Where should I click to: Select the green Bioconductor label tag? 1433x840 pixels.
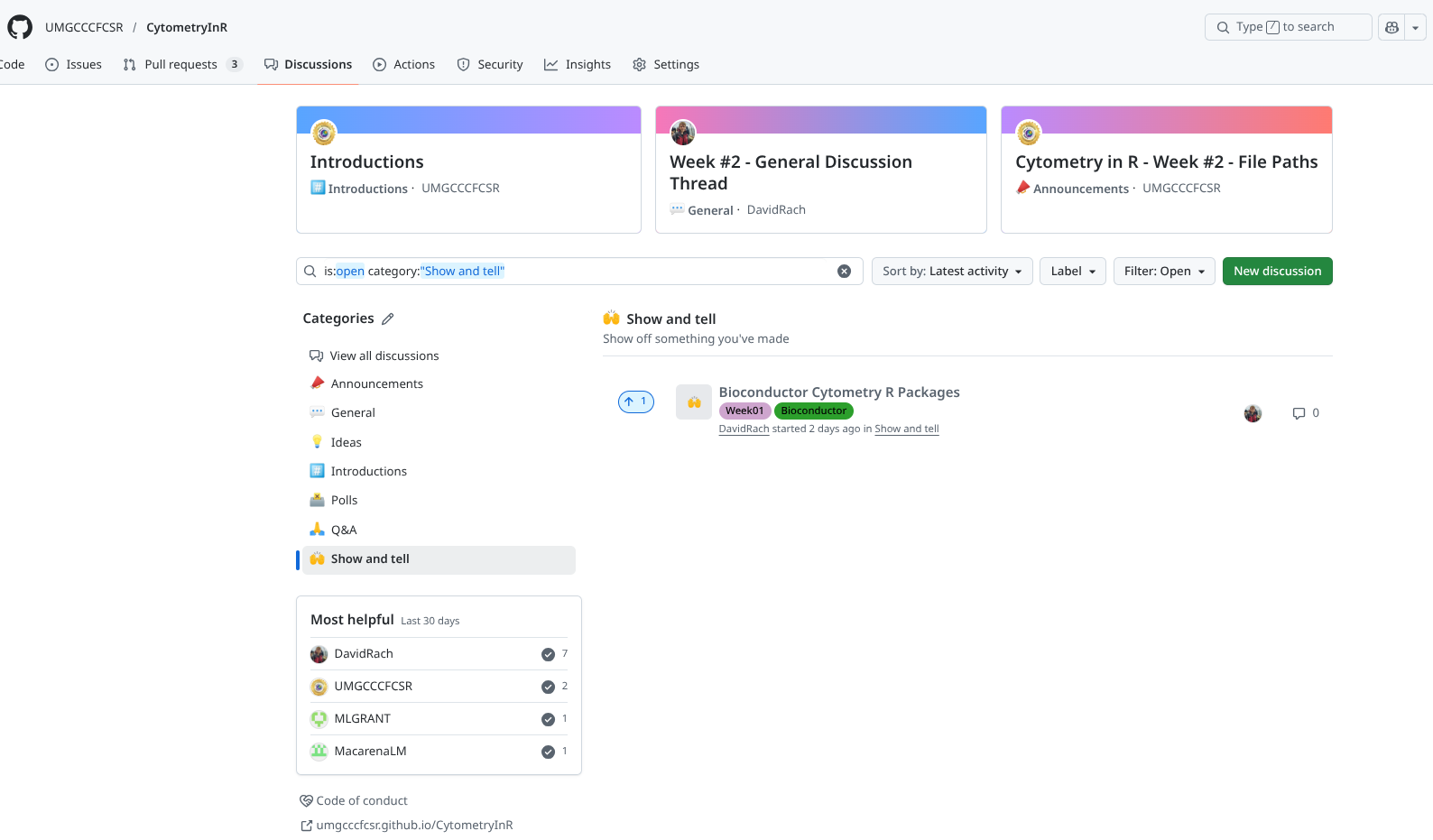tap(813, 411)
